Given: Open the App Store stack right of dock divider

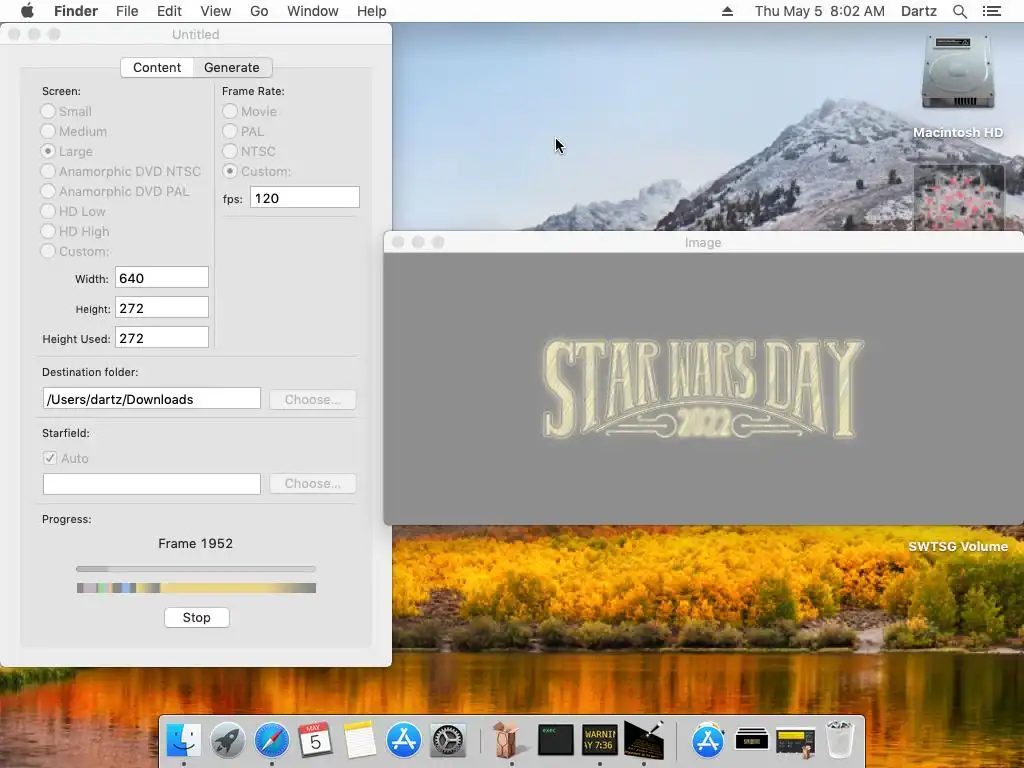Looking at the screenshot, I should (708, 740).
